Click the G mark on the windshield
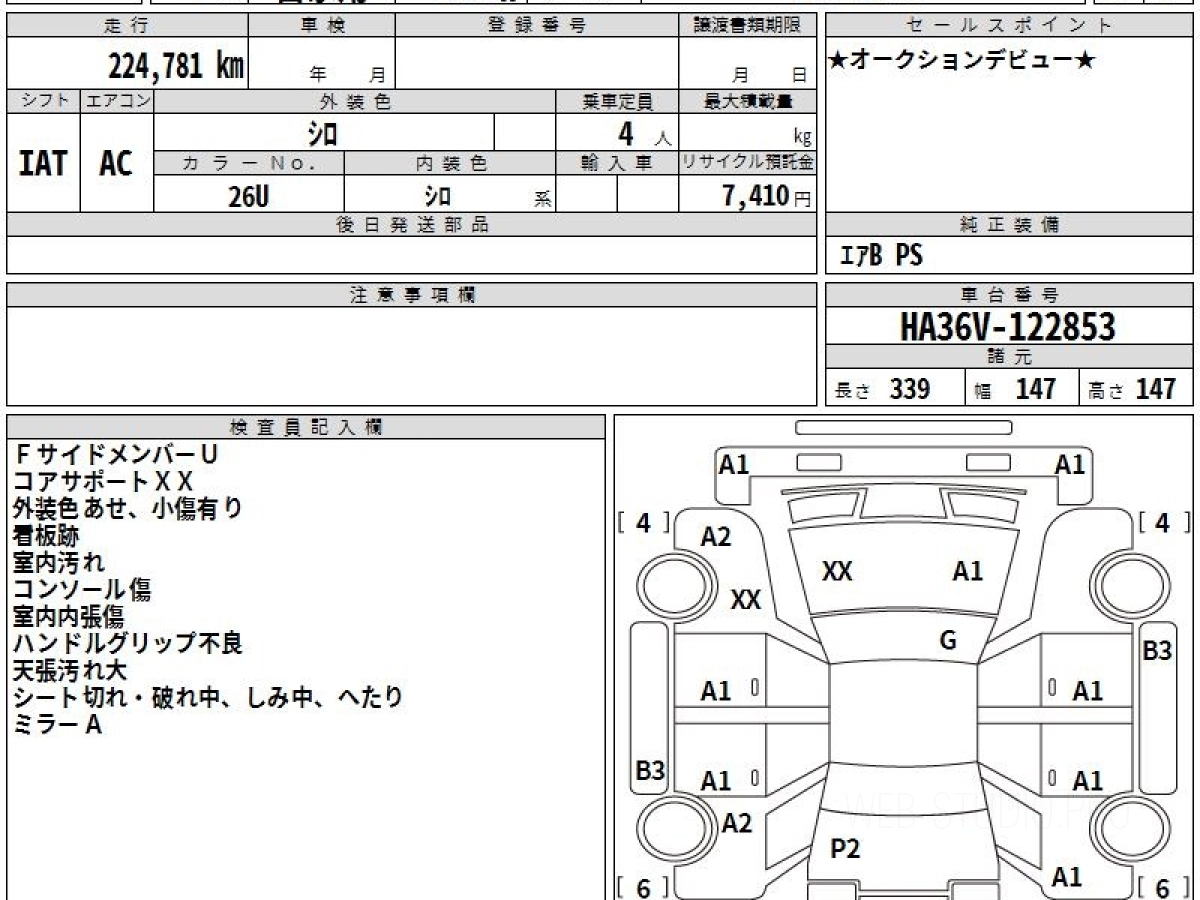The image size is (1200, 900). click(x=948, y=641)
